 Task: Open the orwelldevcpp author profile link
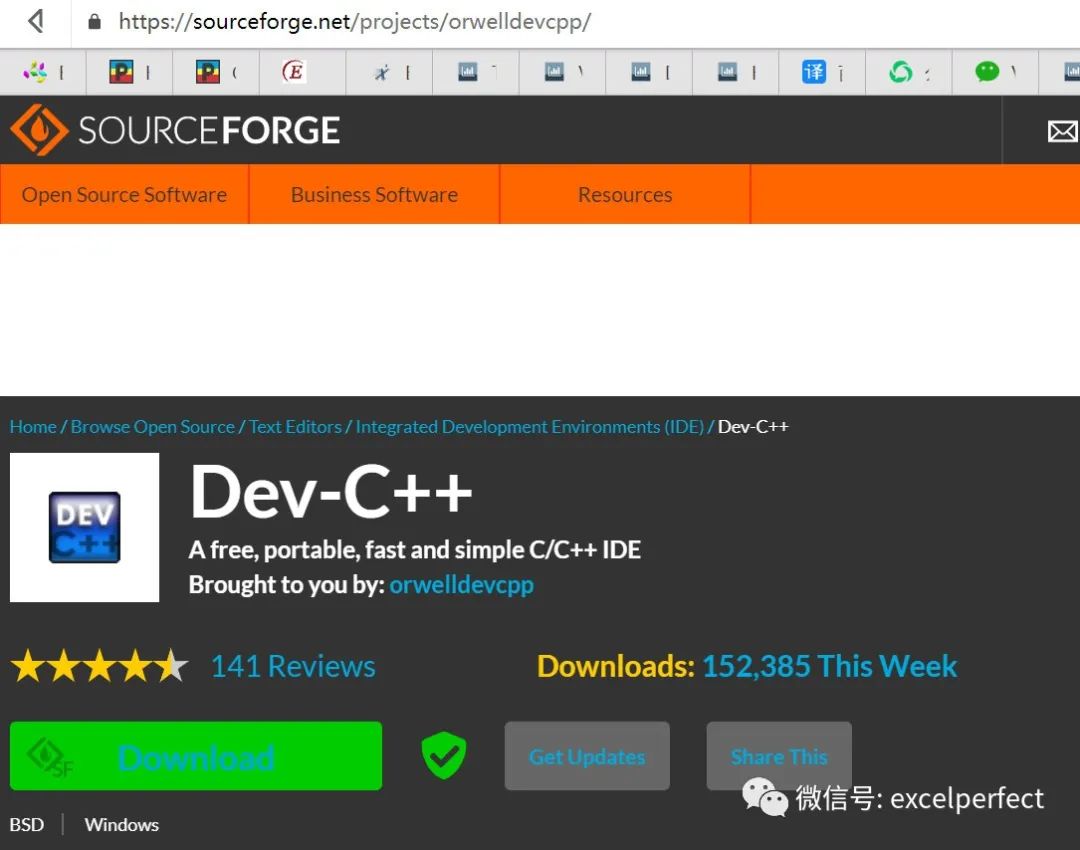tap(461, 584)
